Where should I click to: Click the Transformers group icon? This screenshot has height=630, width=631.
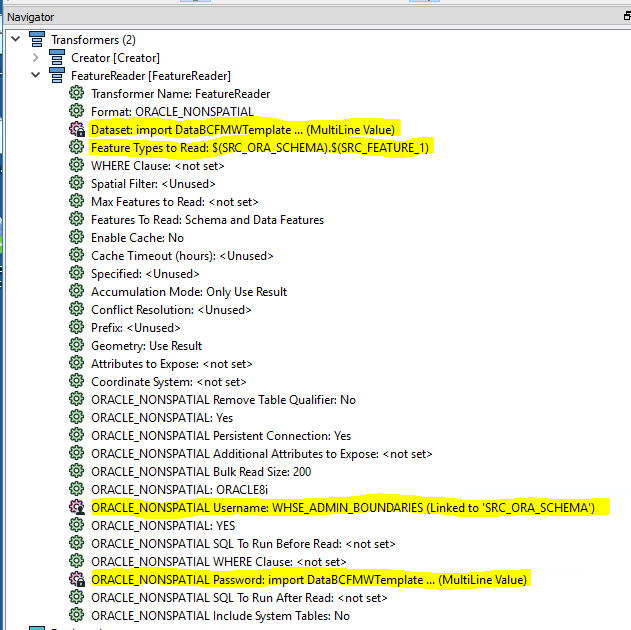coord(37,39)
